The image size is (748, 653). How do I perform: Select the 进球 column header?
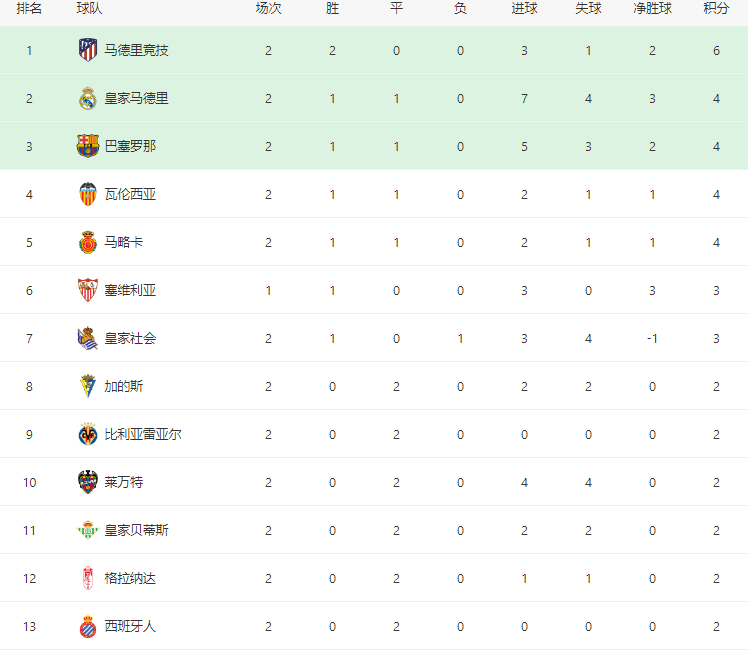[x=524, y=8]
